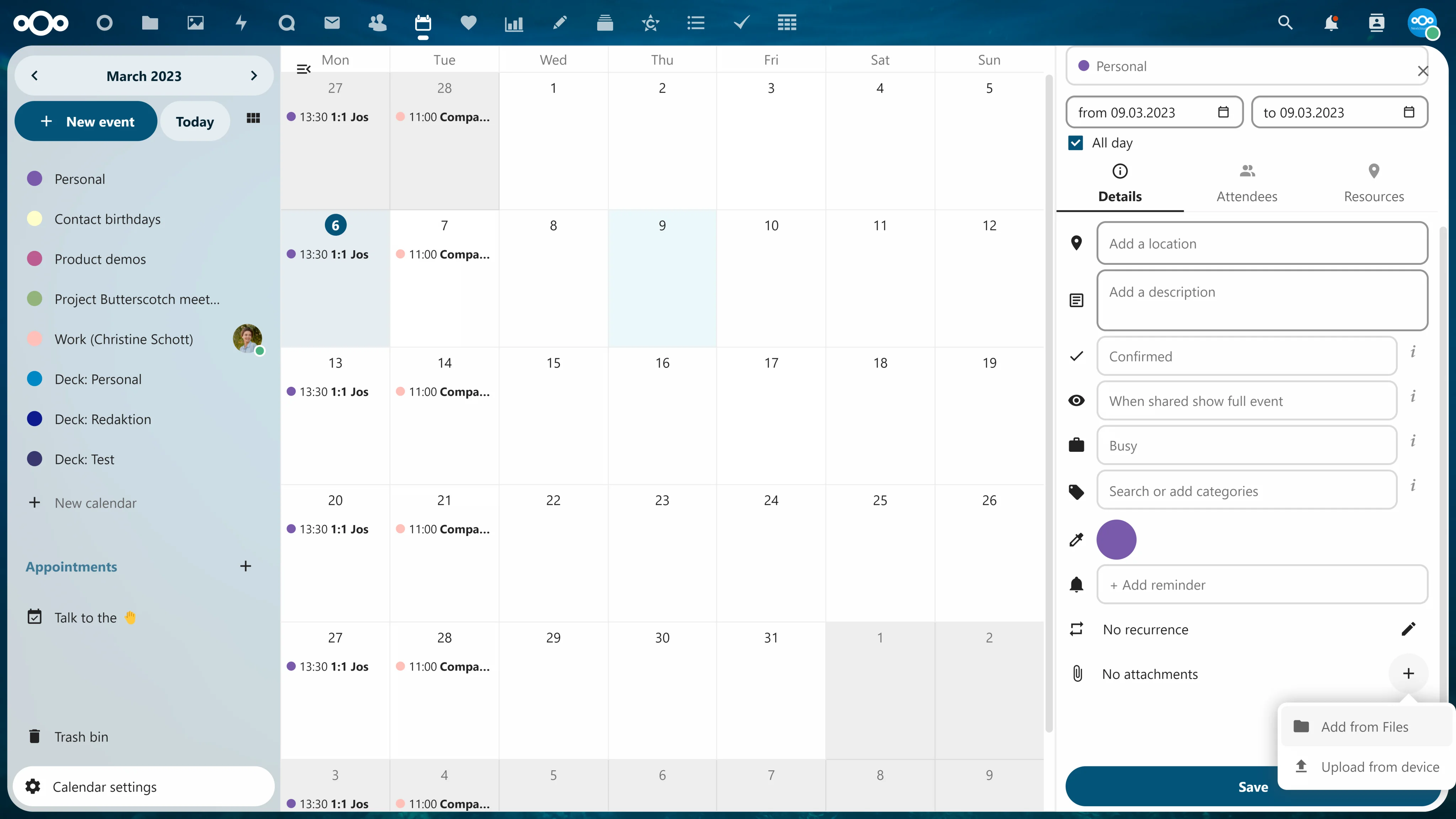Open the Contacts app icon
This screenshot has width=1456, height=819.
[378, 23]
